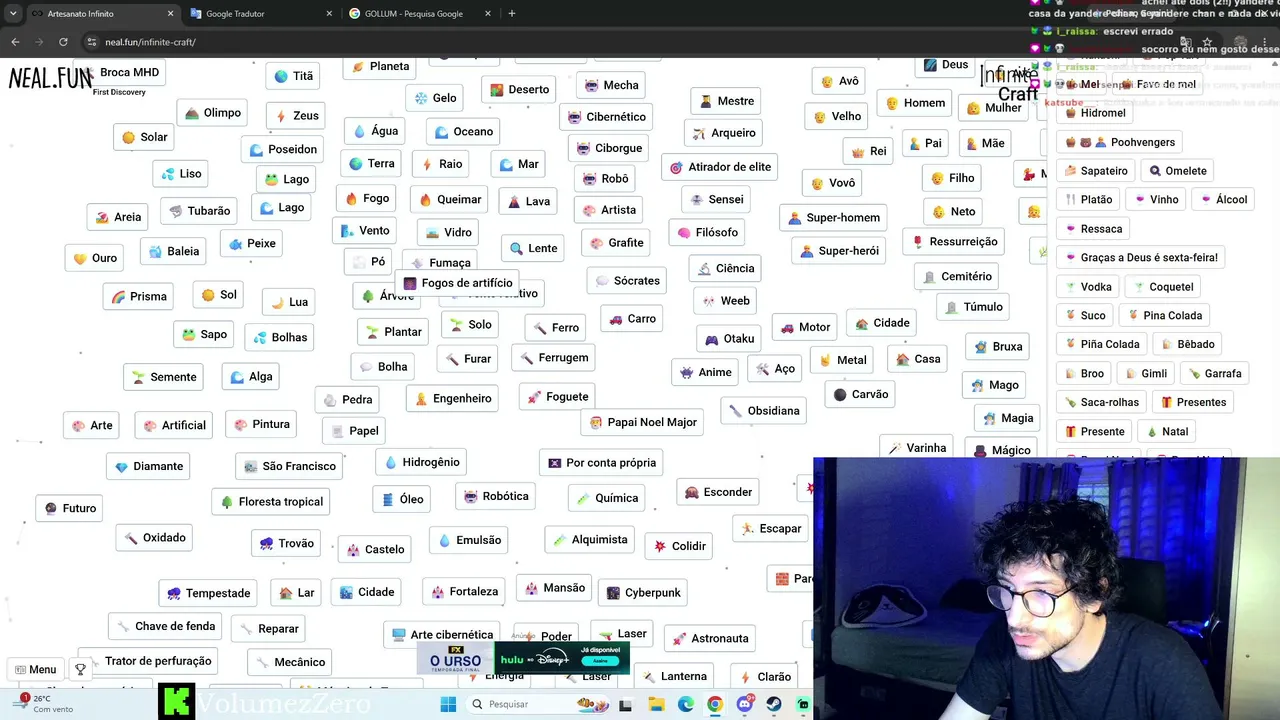Click the browser forward arrow
This screenshot has height=720, width=1280.
(39, 42)
